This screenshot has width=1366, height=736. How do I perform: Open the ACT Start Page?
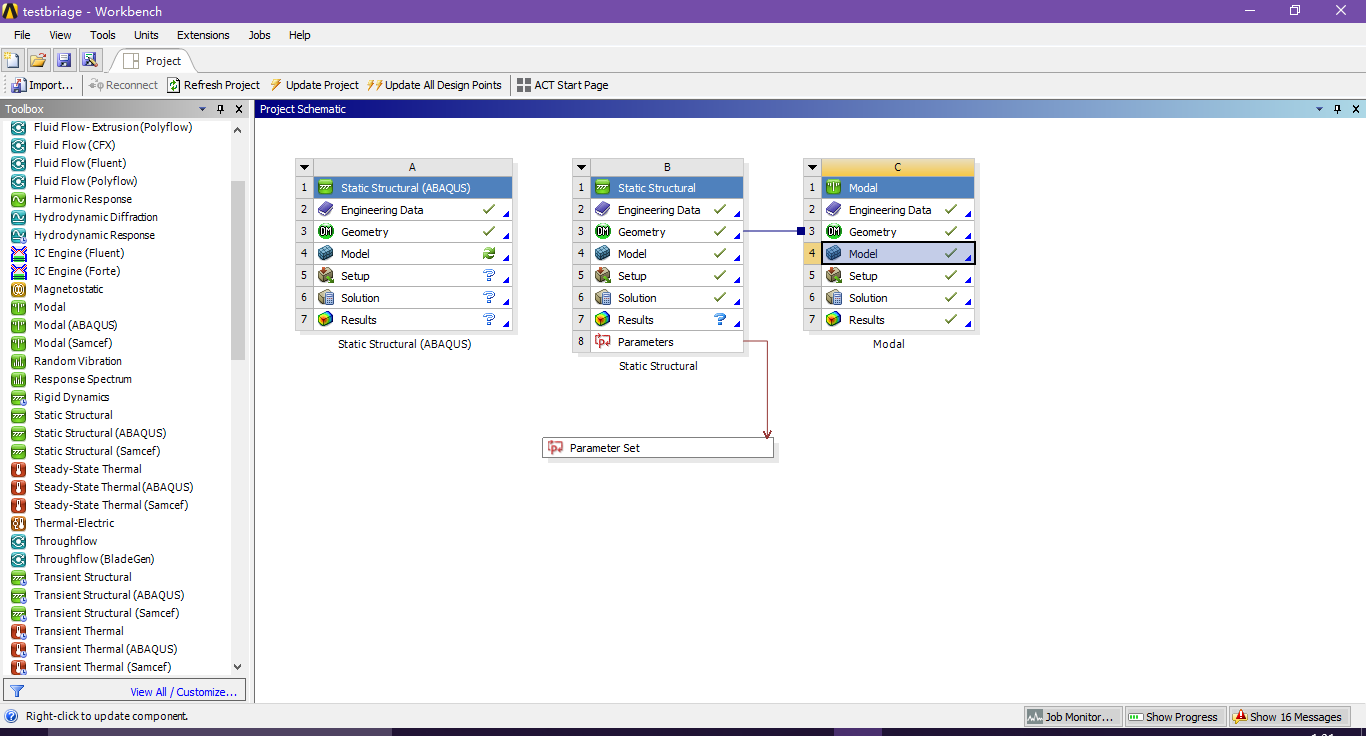[x=562, y=85]
